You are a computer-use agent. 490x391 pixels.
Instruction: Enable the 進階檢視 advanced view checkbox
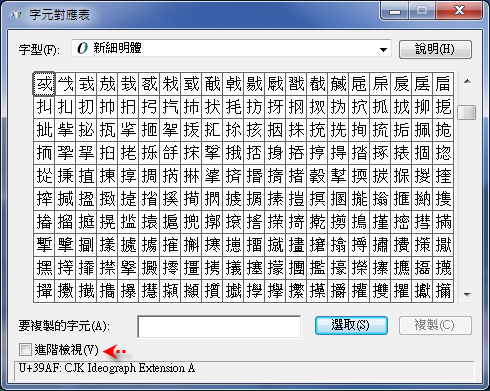pos(25,350)
